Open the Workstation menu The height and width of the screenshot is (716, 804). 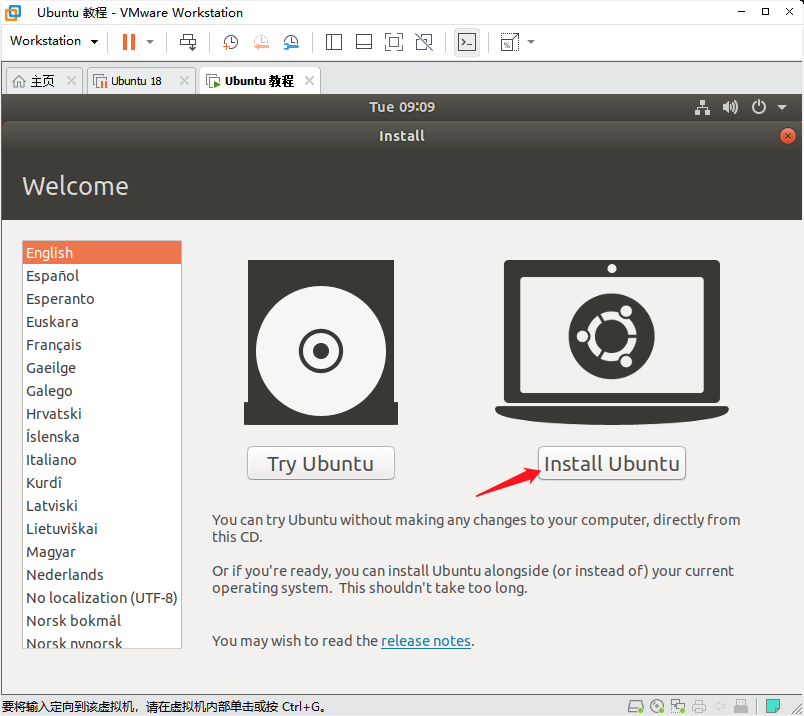coord(54,41)
